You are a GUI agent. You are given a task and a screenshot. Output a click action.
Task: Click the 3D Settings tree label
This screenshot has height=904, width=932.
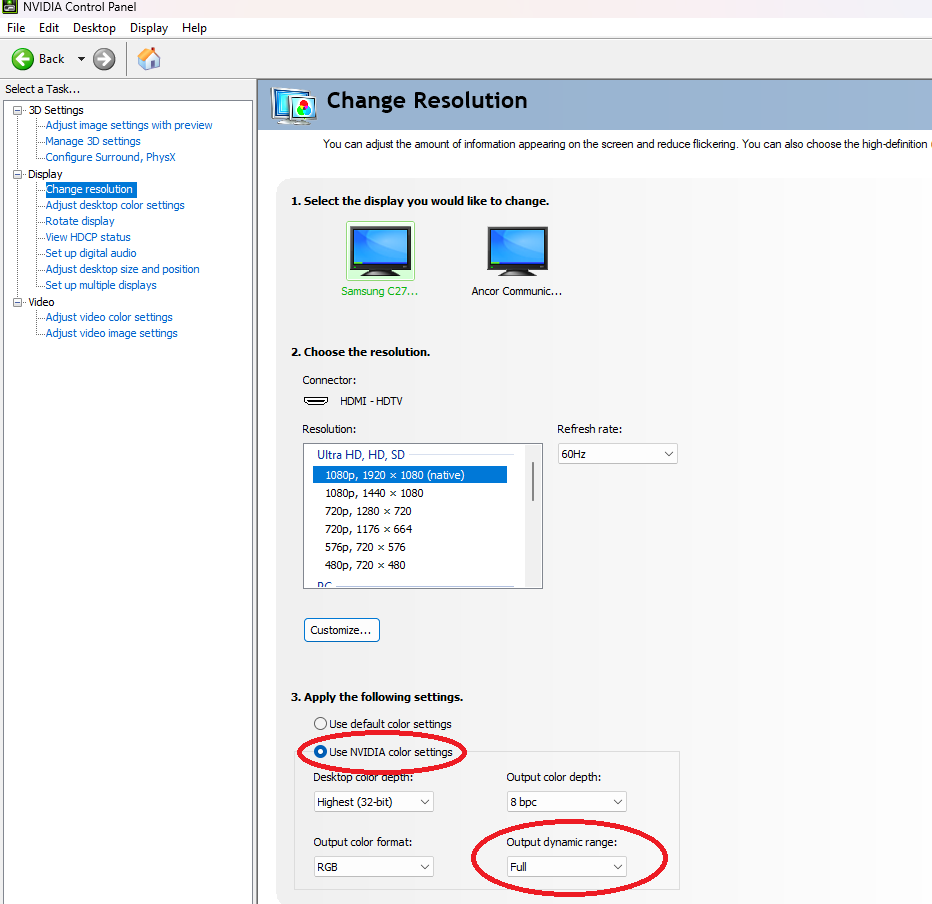(x=56, y=111)
